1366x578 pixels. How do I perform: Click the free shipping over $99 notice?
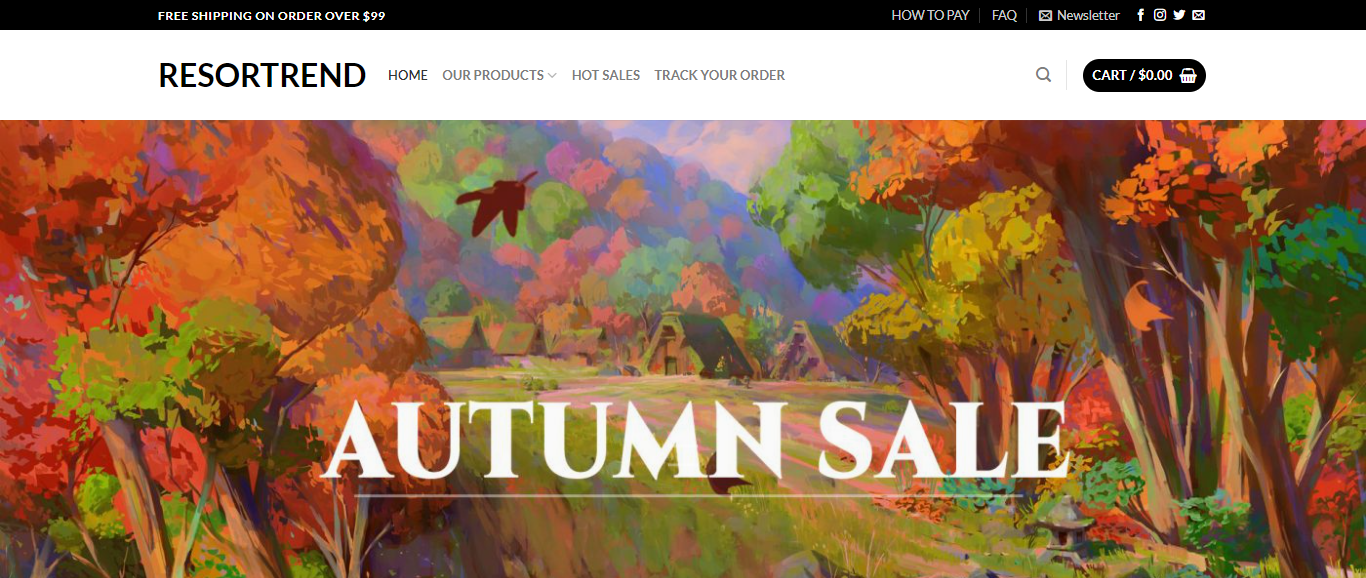[x=271, y=15]
